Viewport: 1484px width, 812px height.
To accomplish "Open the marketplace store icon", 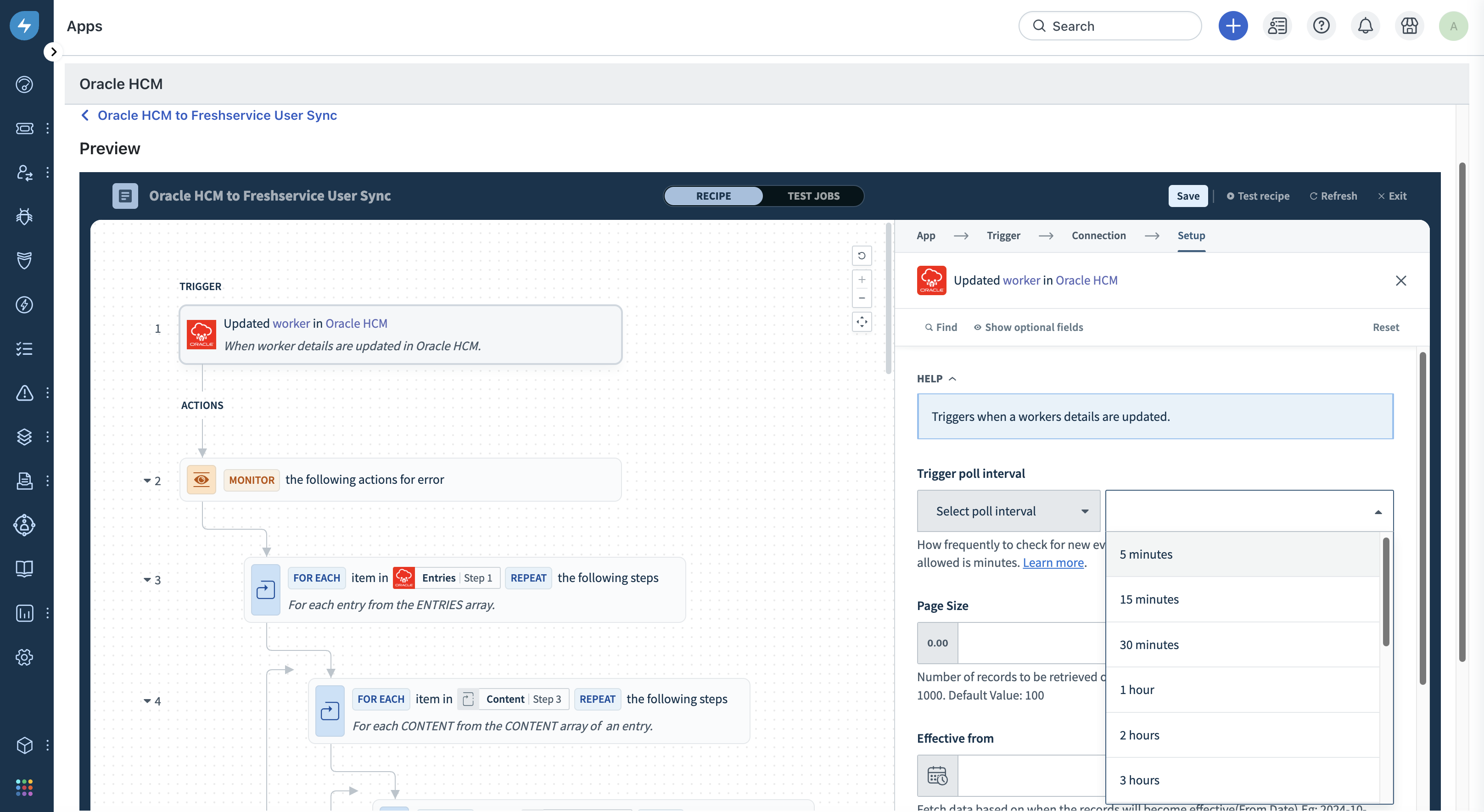I will [1409, 26].
